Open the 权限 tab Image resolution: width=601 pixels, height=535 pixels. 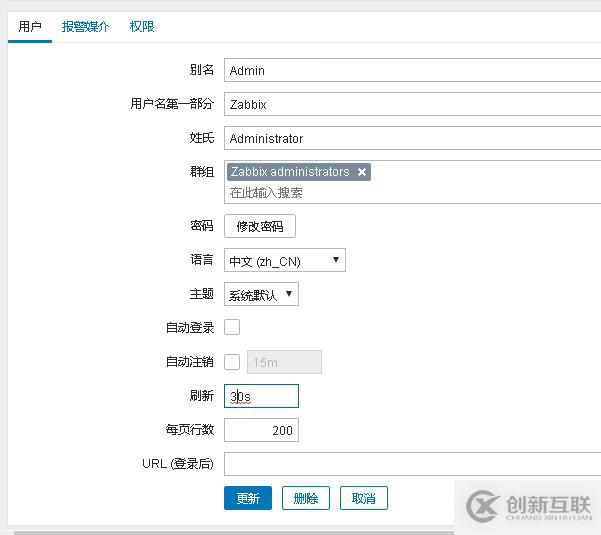[142, 27]
